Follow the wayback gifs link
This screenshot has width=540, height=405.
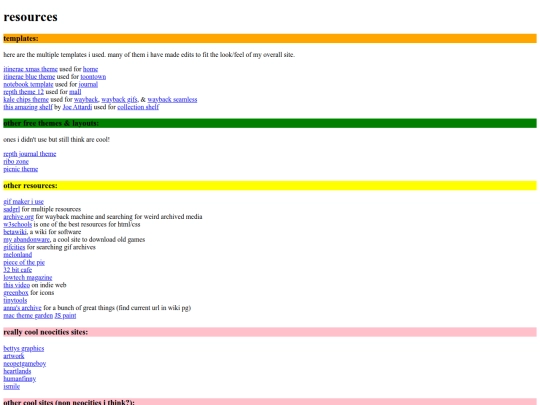pyautogui.click(x=119, y=100)
